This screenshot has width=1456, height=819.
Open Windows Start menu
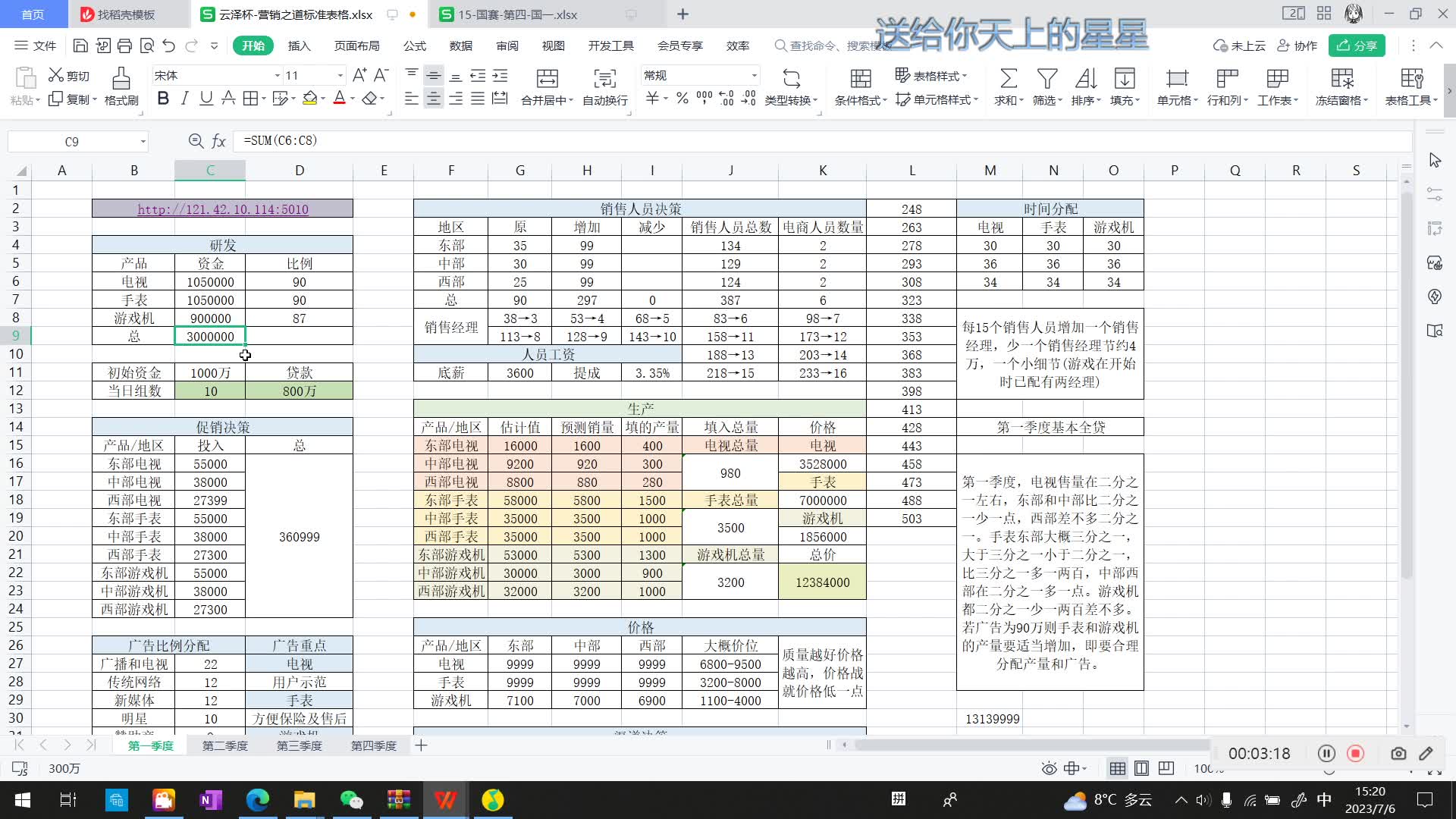[22, 800]
